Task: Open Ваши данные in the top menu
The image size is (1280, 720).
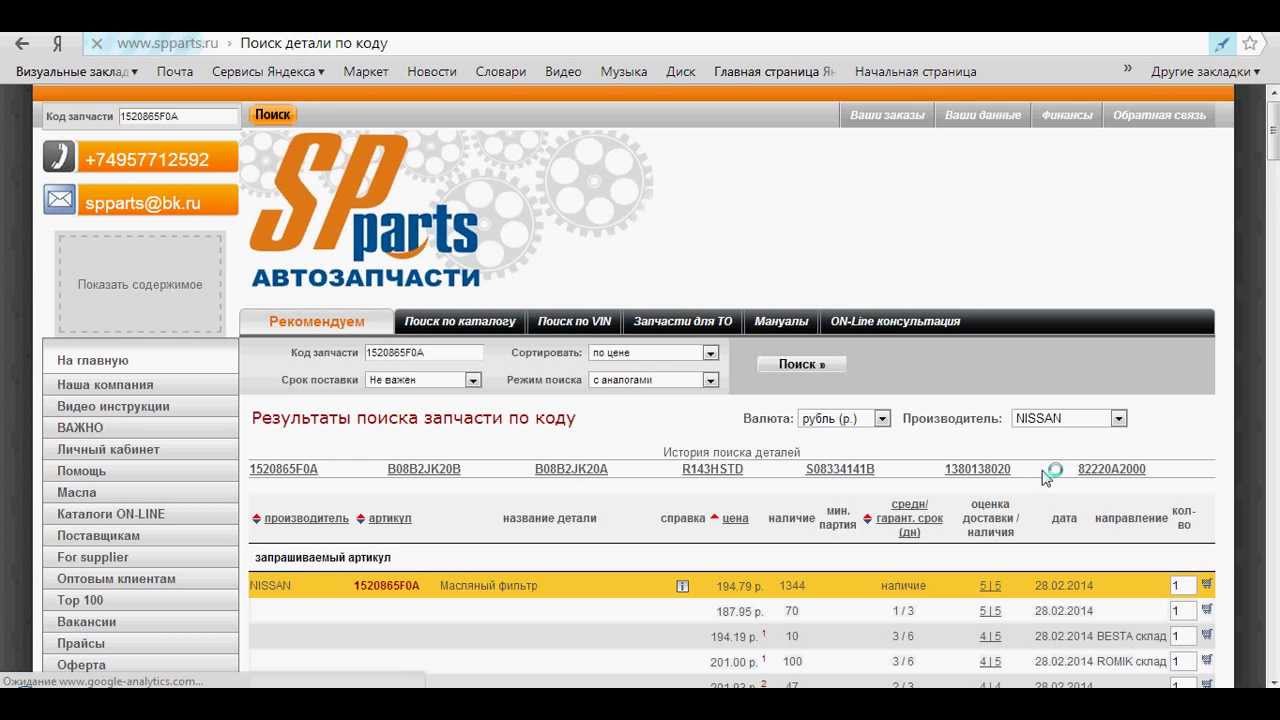Action: coord(983,115)
